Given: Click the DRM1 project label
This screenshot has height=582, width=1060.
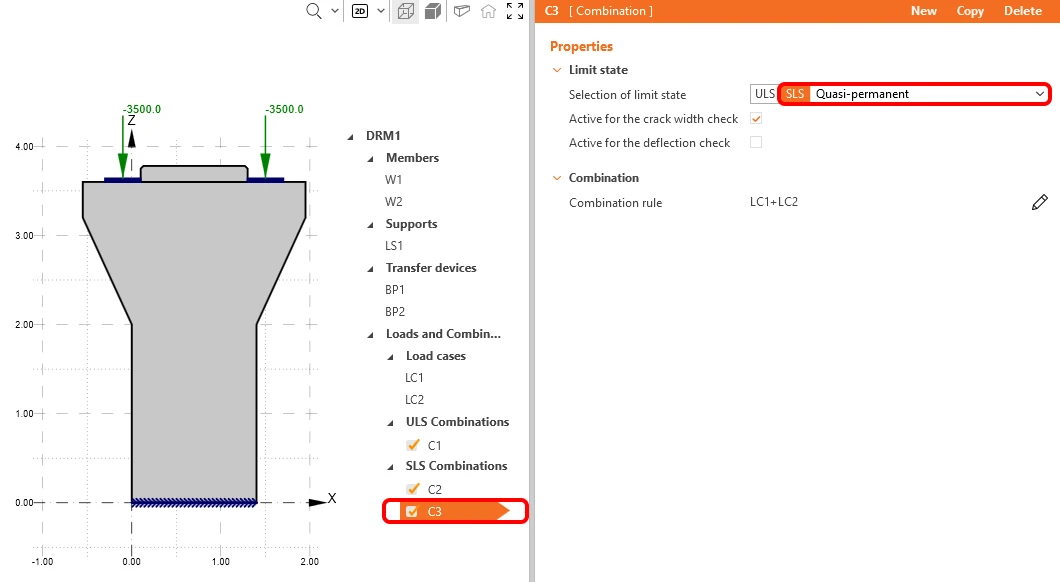Looking at the screenshot, I should pyautogui.click(x=383, y=136).
